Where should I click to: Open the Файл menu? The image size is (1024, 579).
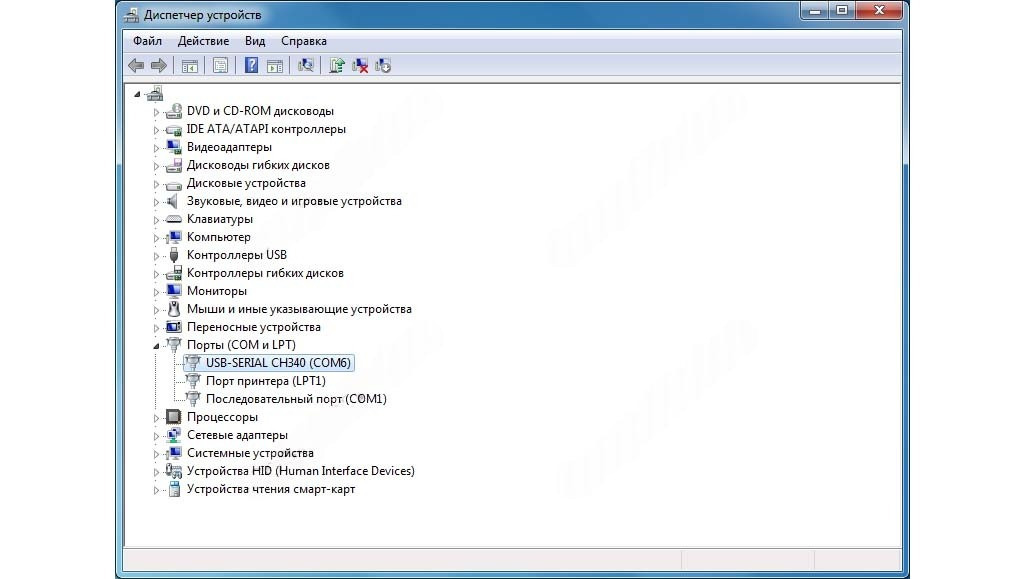(147, 41)
